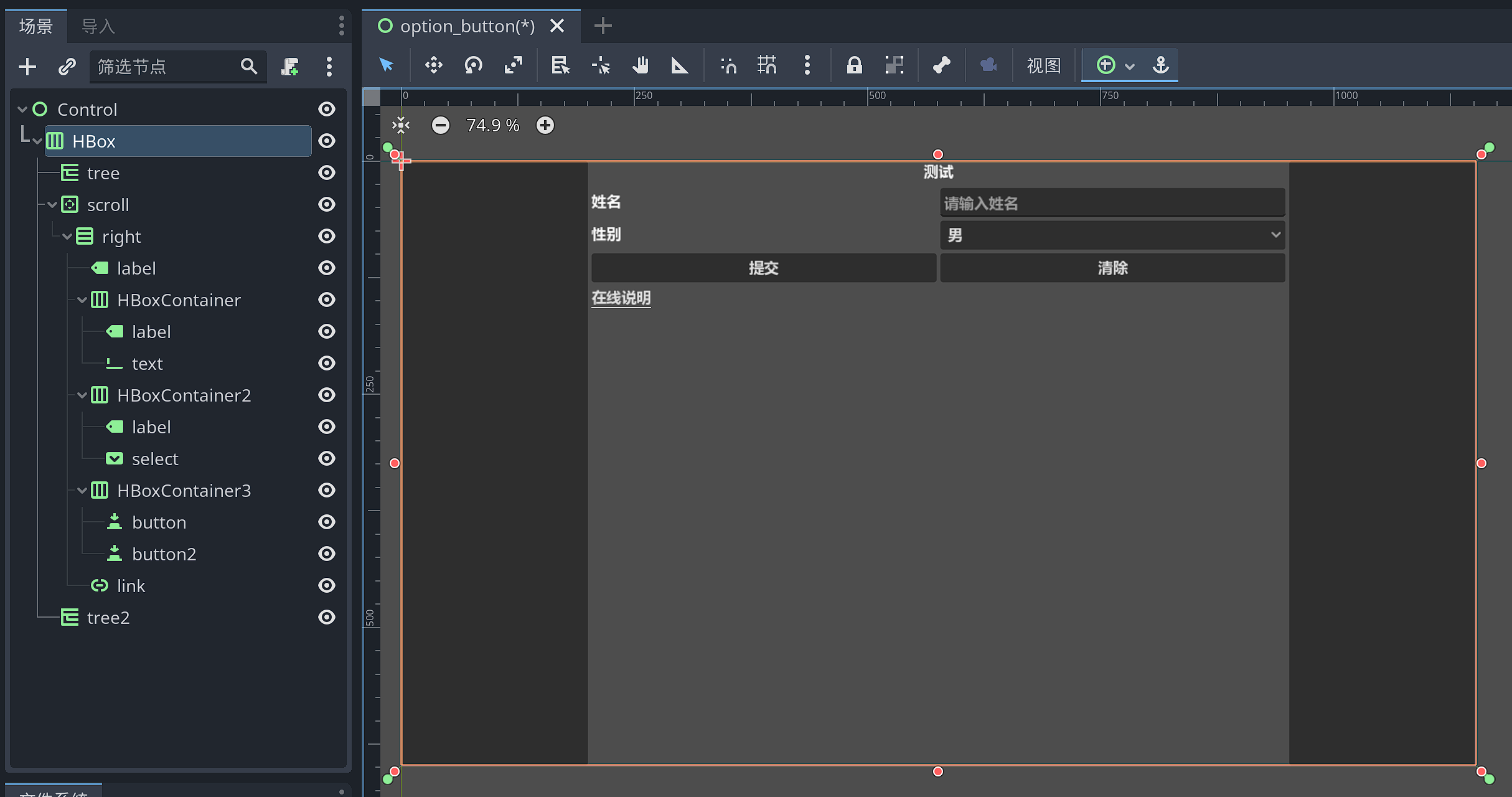Collapse the Control root node

pos(22,110)
